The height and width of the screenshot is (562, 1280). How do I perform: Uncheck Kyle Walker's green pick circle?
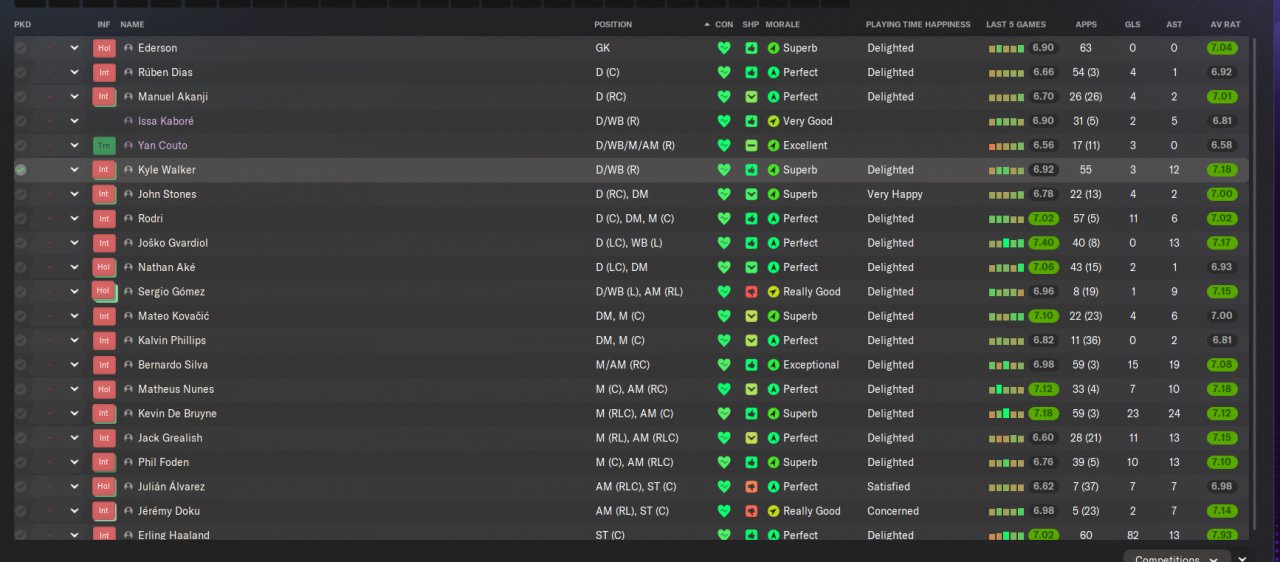(x=21, y=170)
